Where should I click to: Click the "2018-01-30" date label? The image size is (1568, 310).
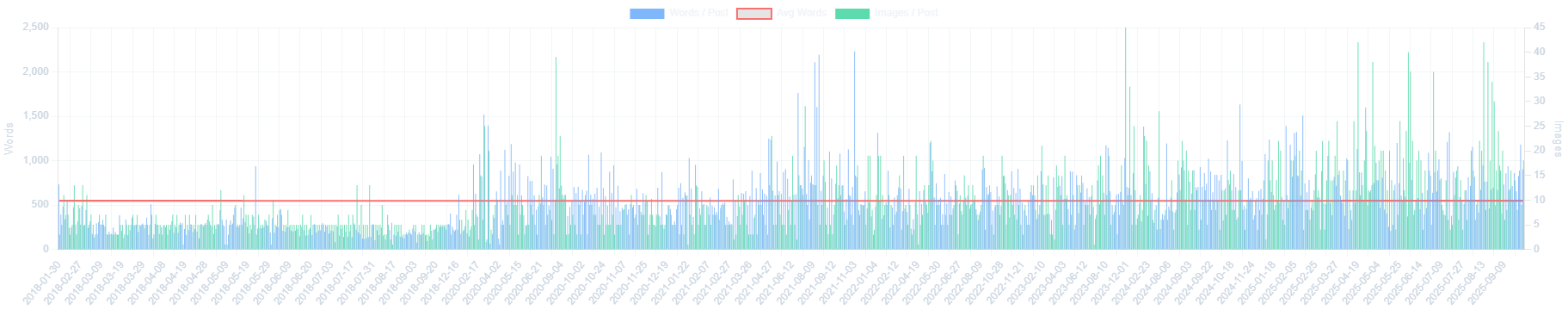click(42, 282)
